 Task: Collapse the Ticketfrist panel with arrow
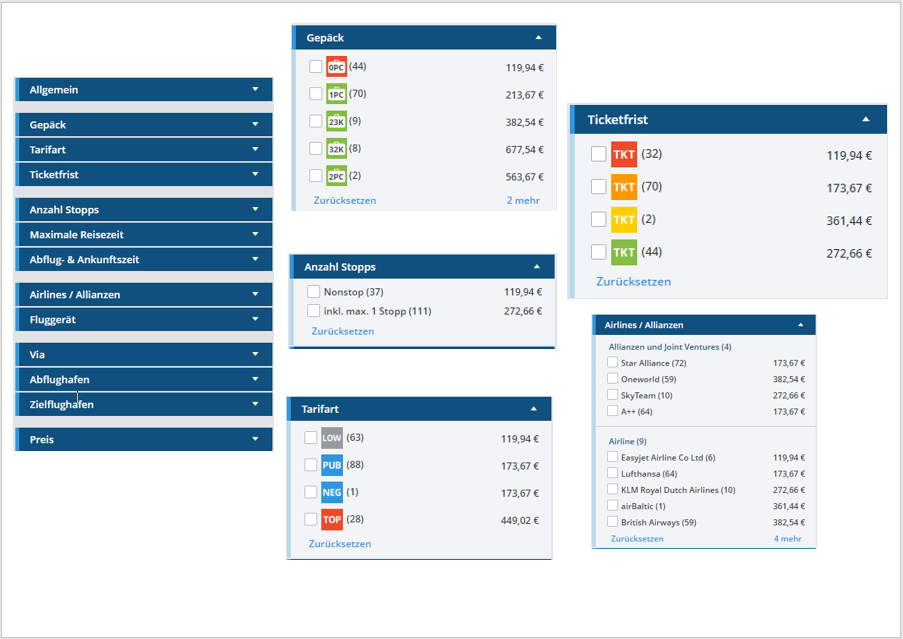(866, 119)
